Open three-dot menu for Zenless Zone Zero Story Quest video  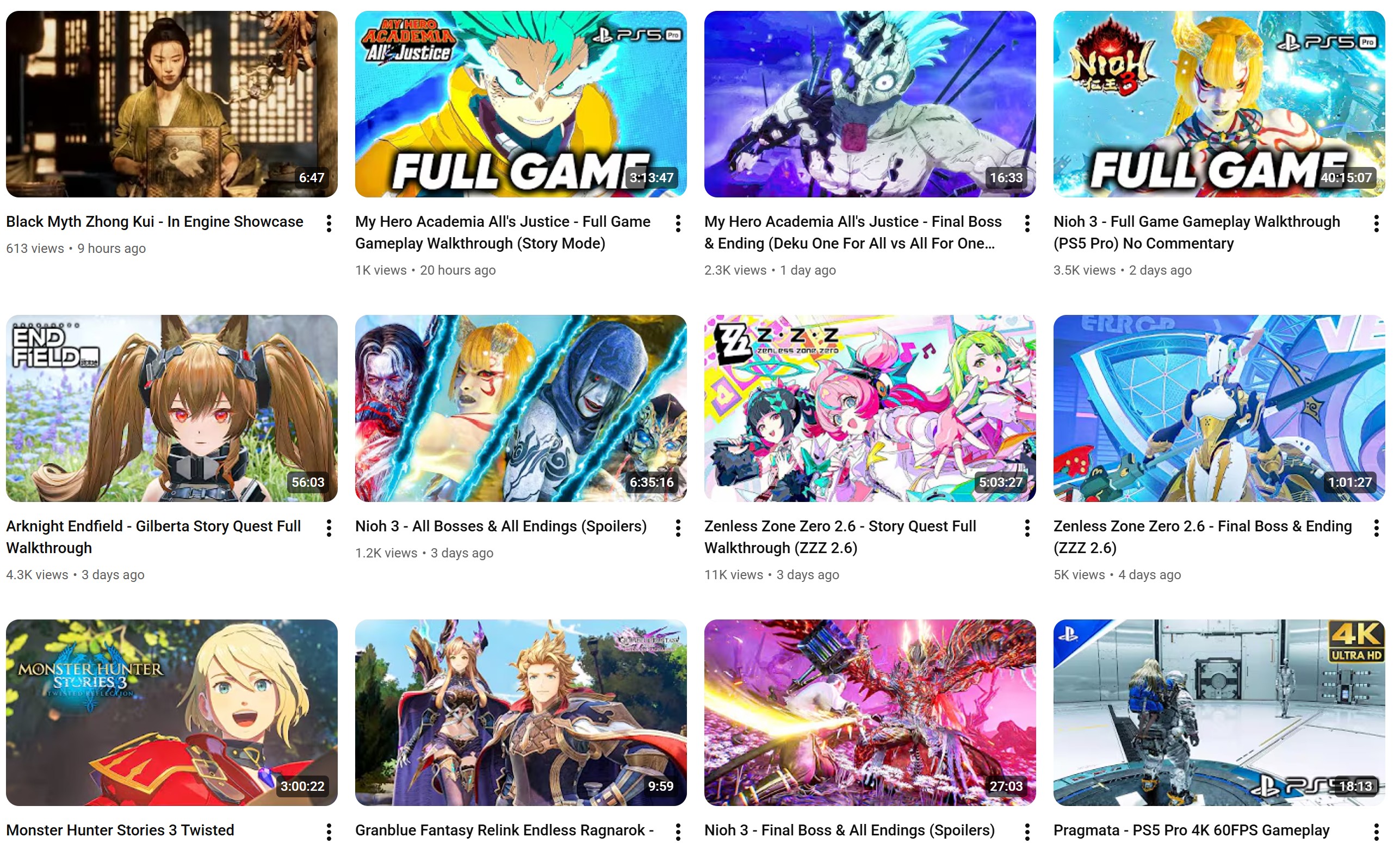1027,528
